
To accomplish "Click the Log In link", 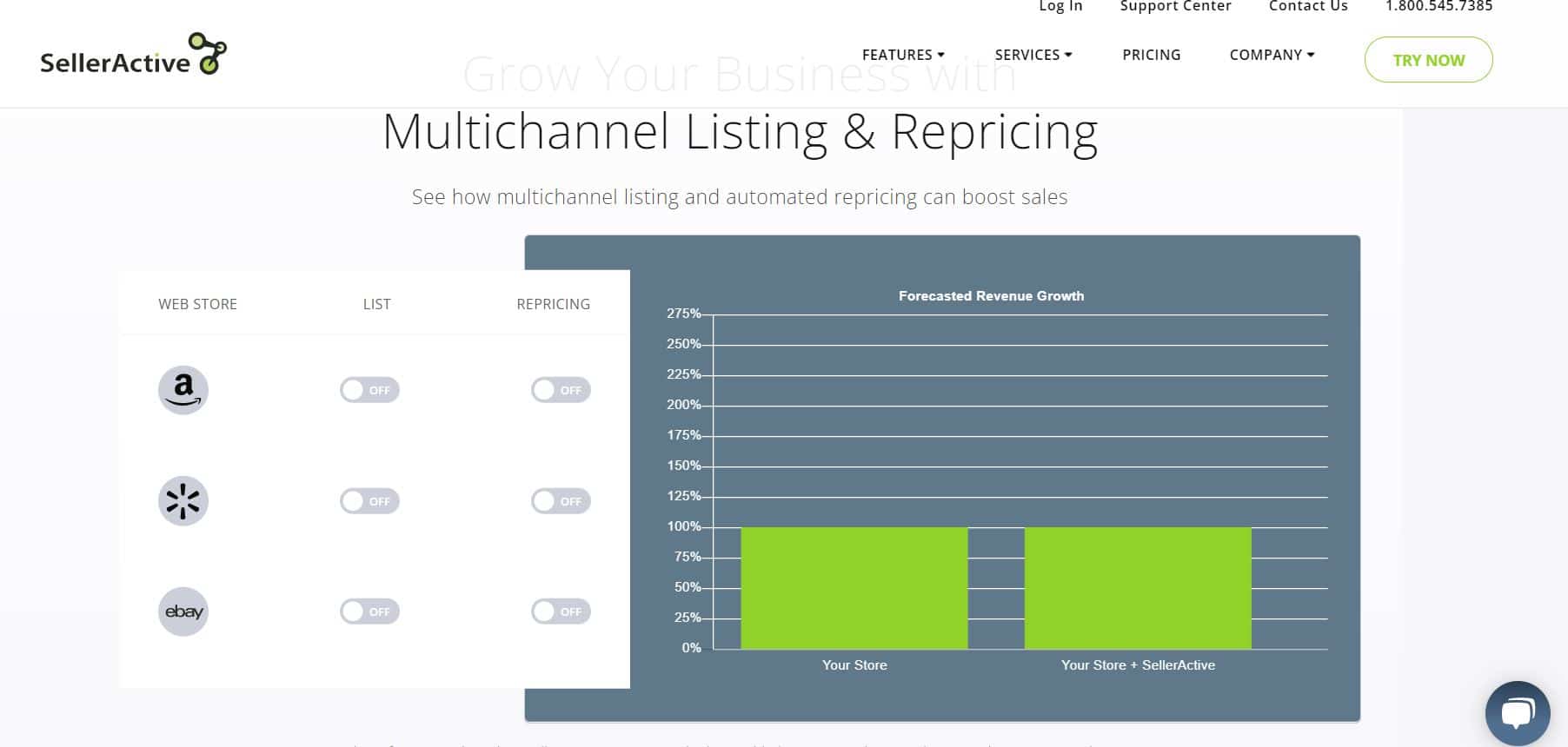I will tap(1060, 6).
